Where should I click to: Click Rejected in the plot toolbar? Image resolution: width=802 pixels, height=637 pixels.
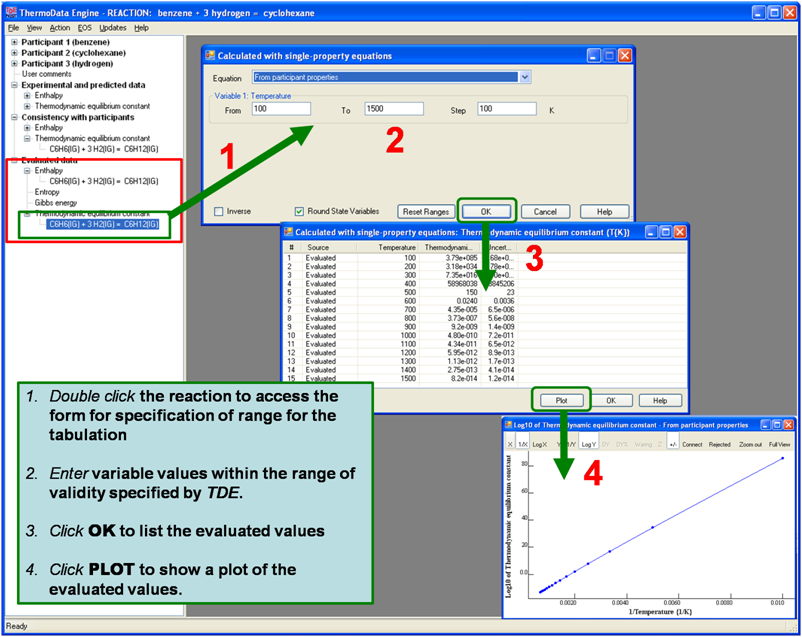pyautogui.click(x=720, y=444)
